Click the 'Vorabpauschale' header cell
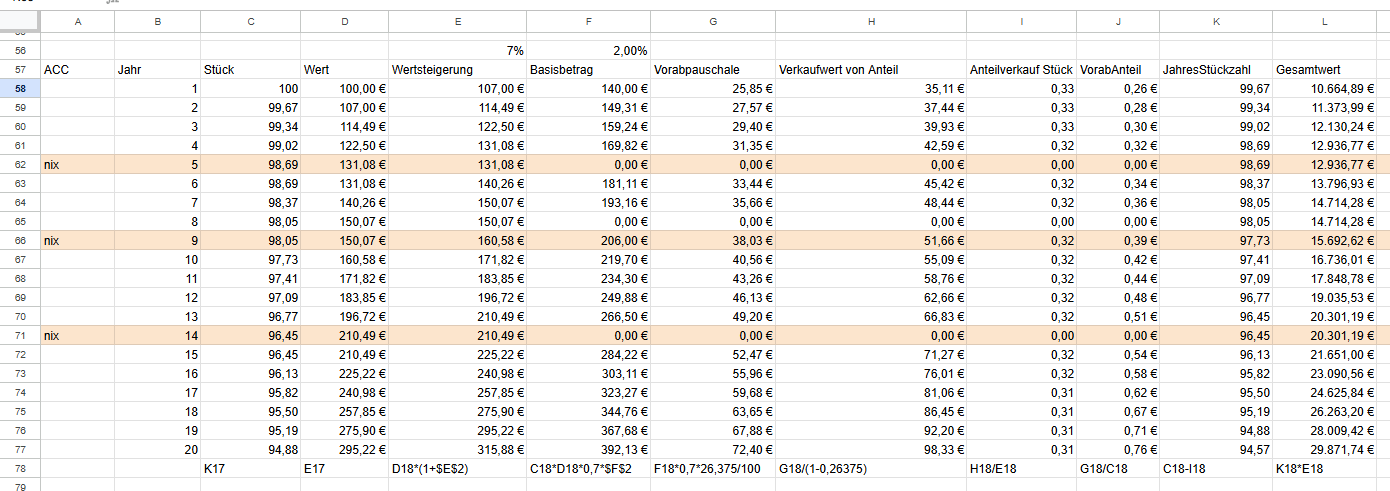Screen dimensions: 1390x491 [712, 70]
